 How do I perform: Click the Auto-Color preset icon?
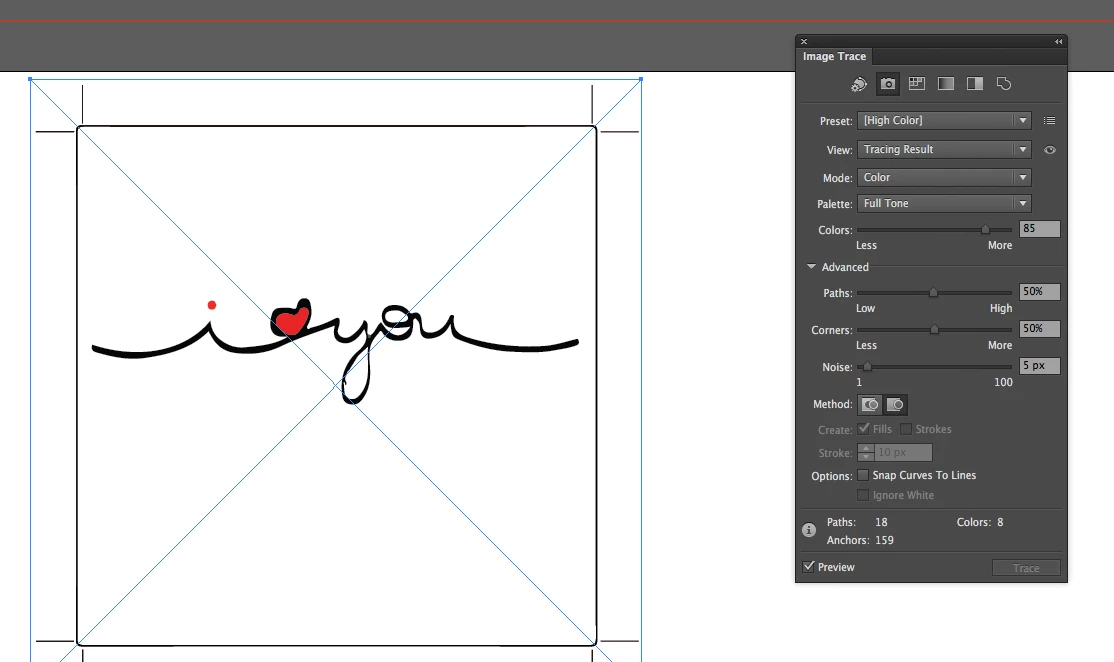(x=859, y=85)
